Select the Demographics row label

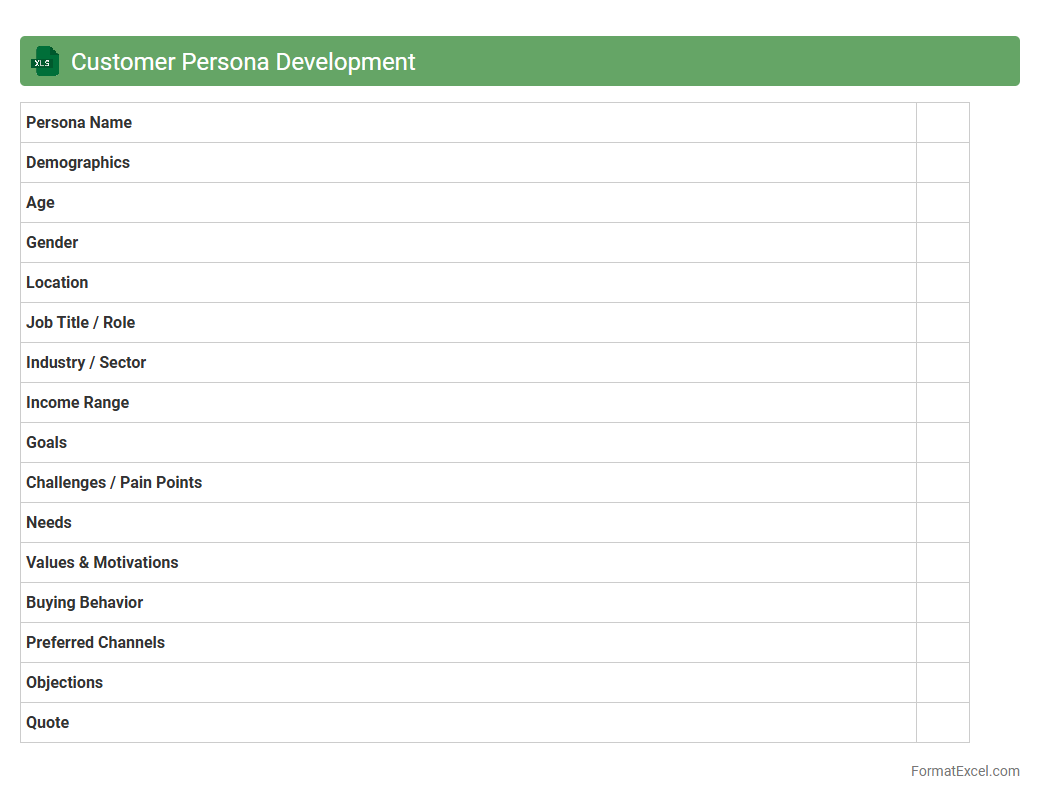point(78,162)
